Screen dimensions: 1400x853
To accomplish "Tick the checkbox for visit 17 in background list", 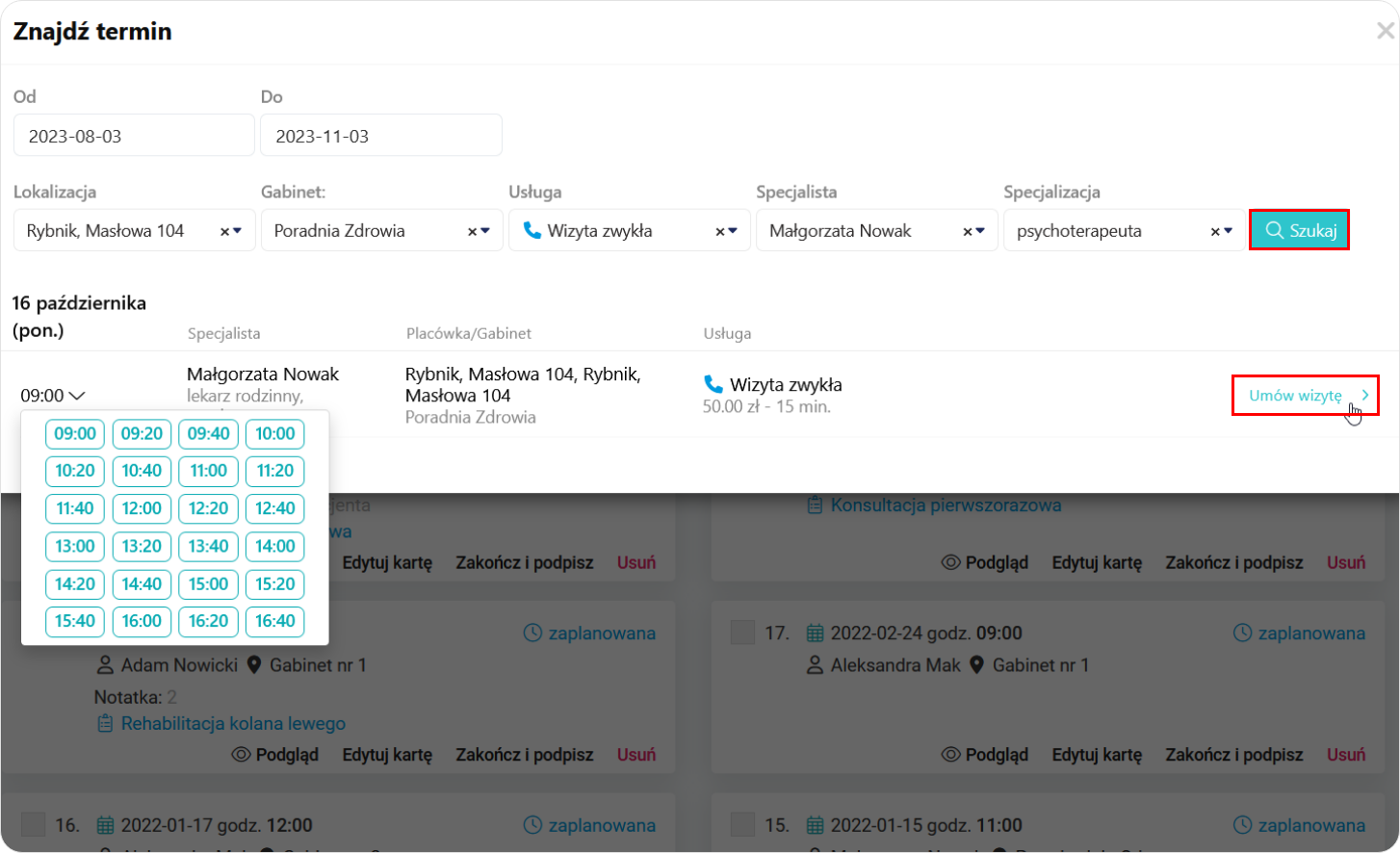I will (742, 633).
